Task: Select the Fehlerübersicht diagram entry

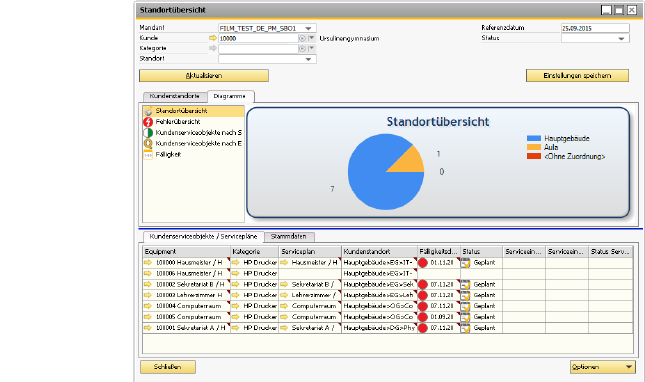Action: [x=193, y=122]
